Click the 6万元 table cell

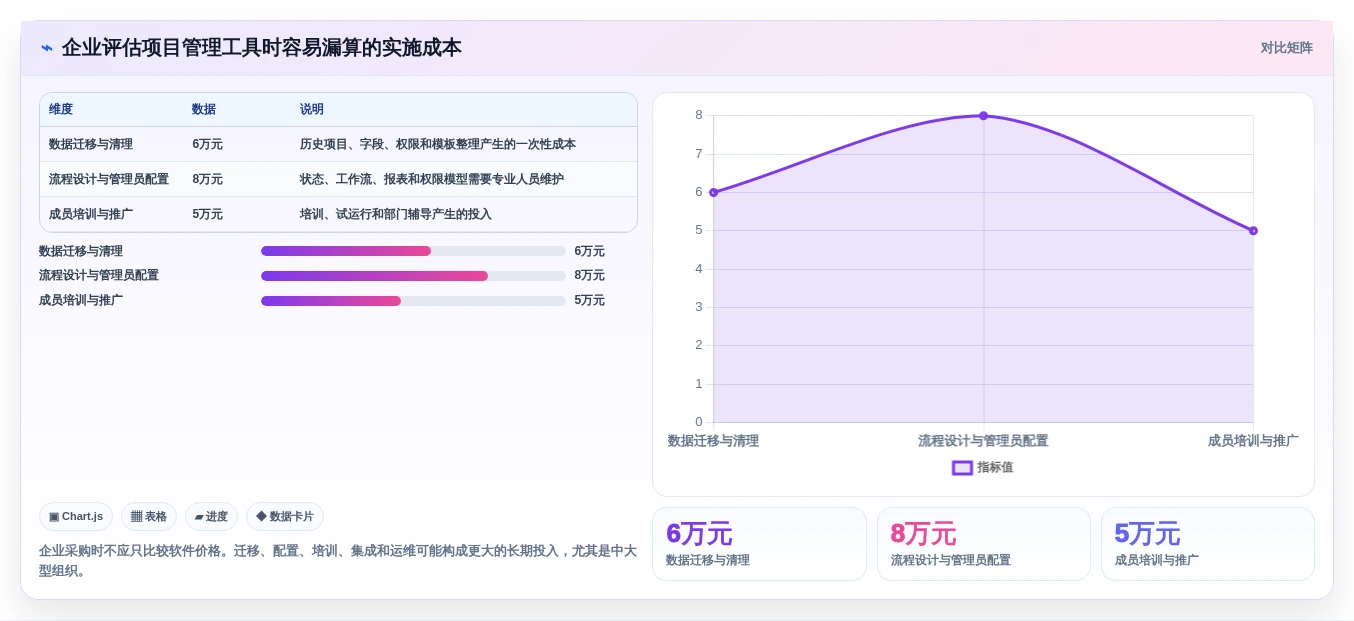coord(208,144)
